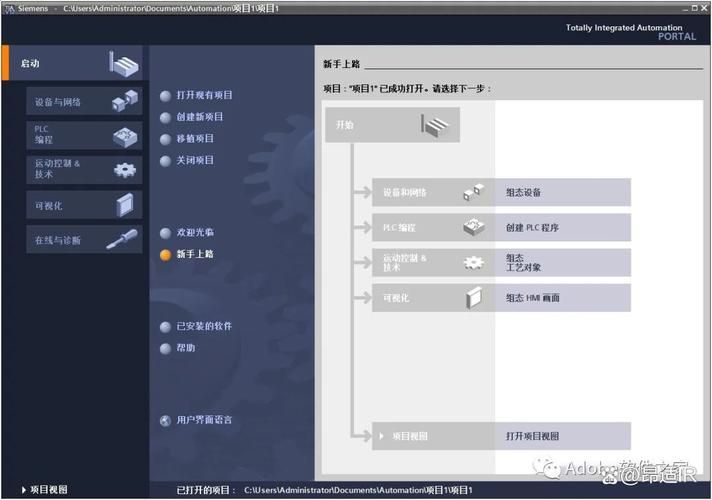The width and height of the screenshot is (712, 500).
Task: Open the PLC 编程 portal
Action: click(x=84, y=135)
